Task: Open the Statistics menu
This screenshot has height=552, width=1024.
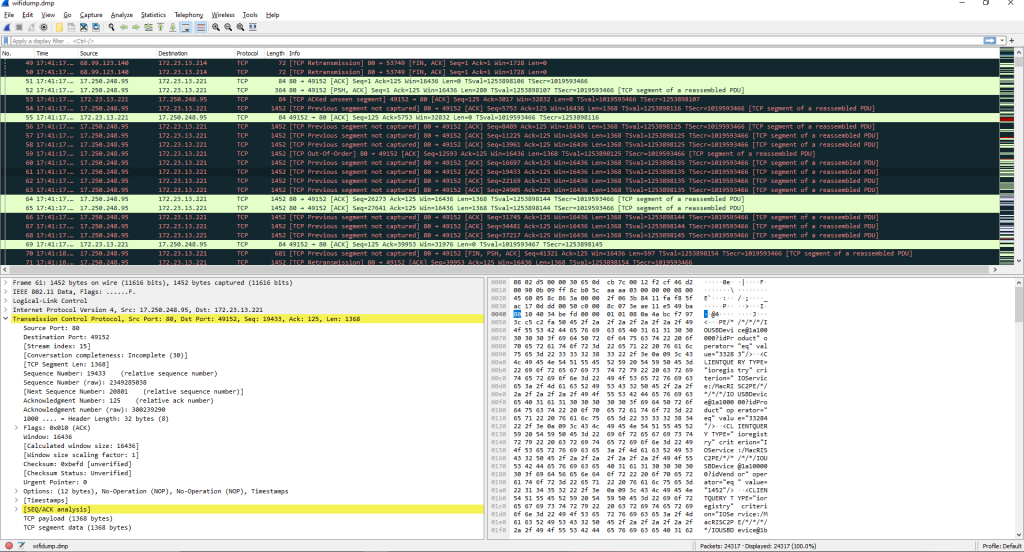Action: point(153,16)
